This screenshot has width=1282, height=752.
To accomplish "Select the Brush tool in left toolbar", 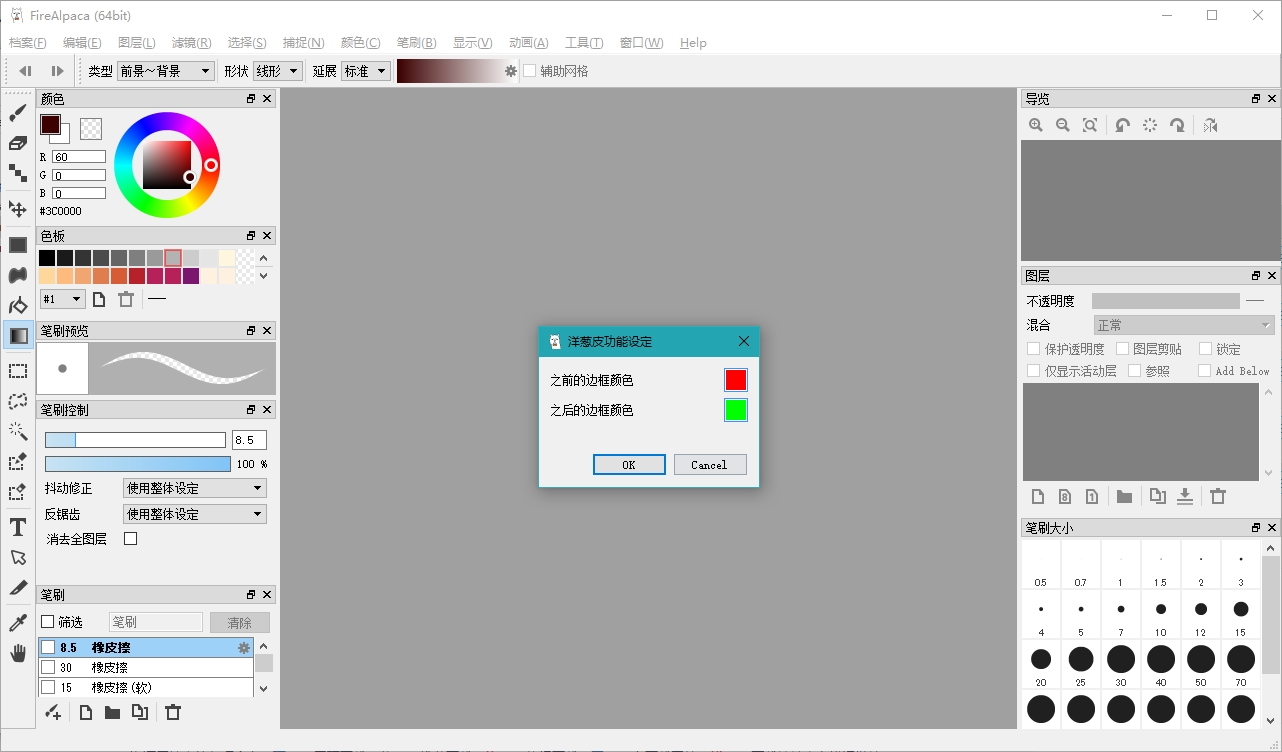I will point(18,113).
